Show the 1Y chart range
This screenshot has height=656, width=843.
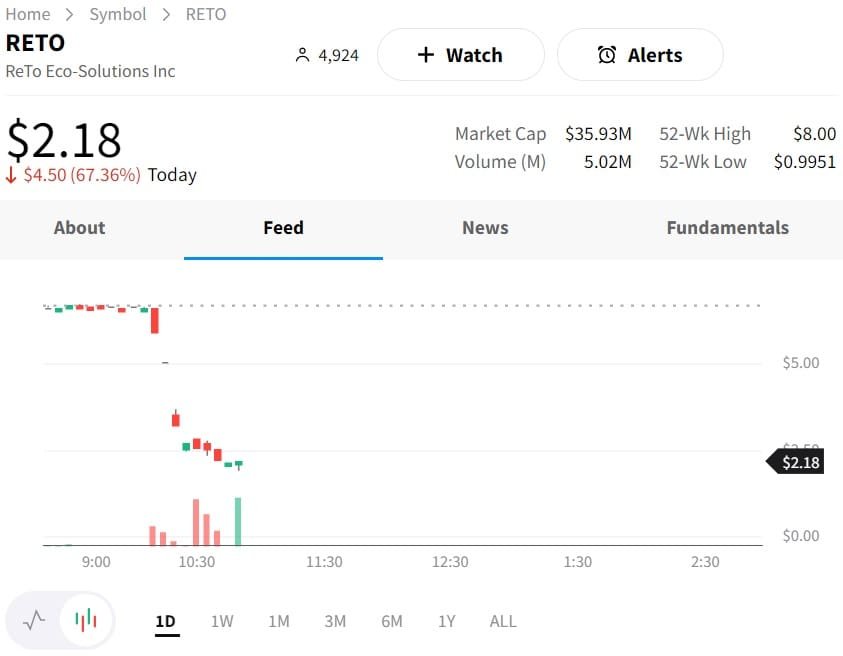pos(446,621)
